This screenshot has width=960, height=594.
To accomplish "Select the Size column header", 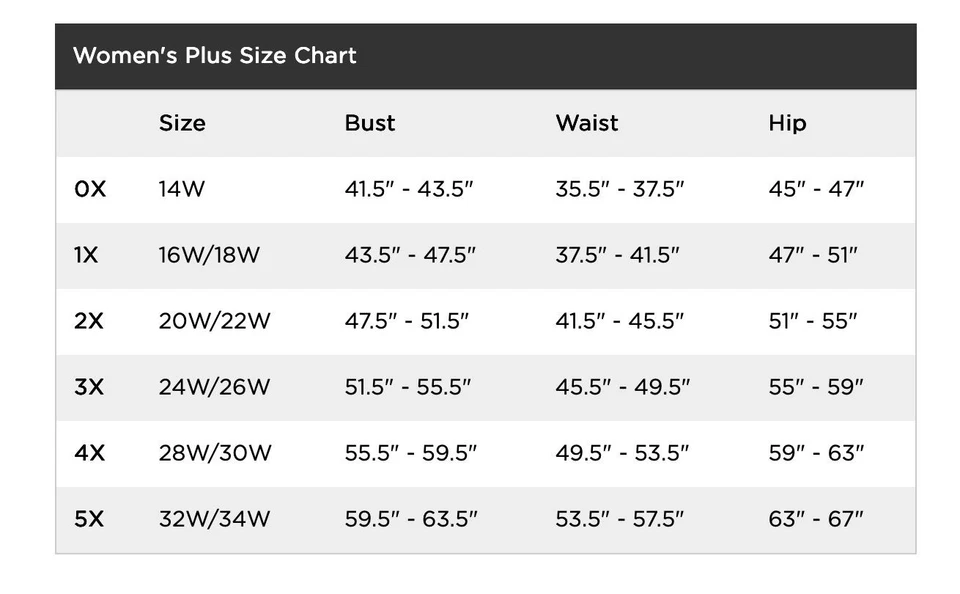I will pos(182,123).
